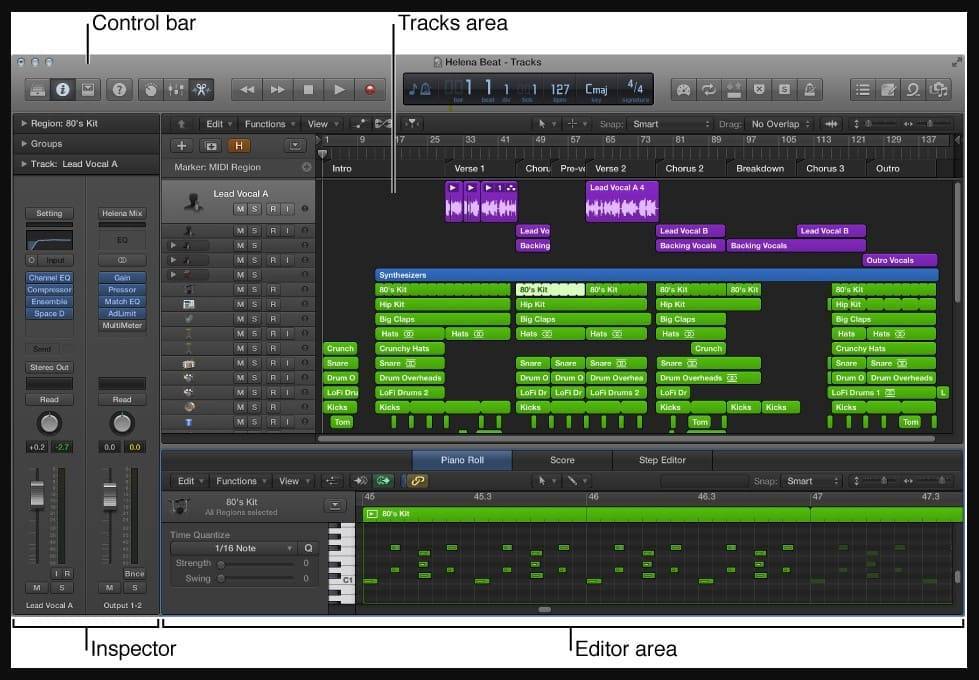Image resolution: width=979 pixels, height=680 pixels.
Task: Mute the Lead Vocal A track
Action: pyautogui.click(x=240, y=209)
